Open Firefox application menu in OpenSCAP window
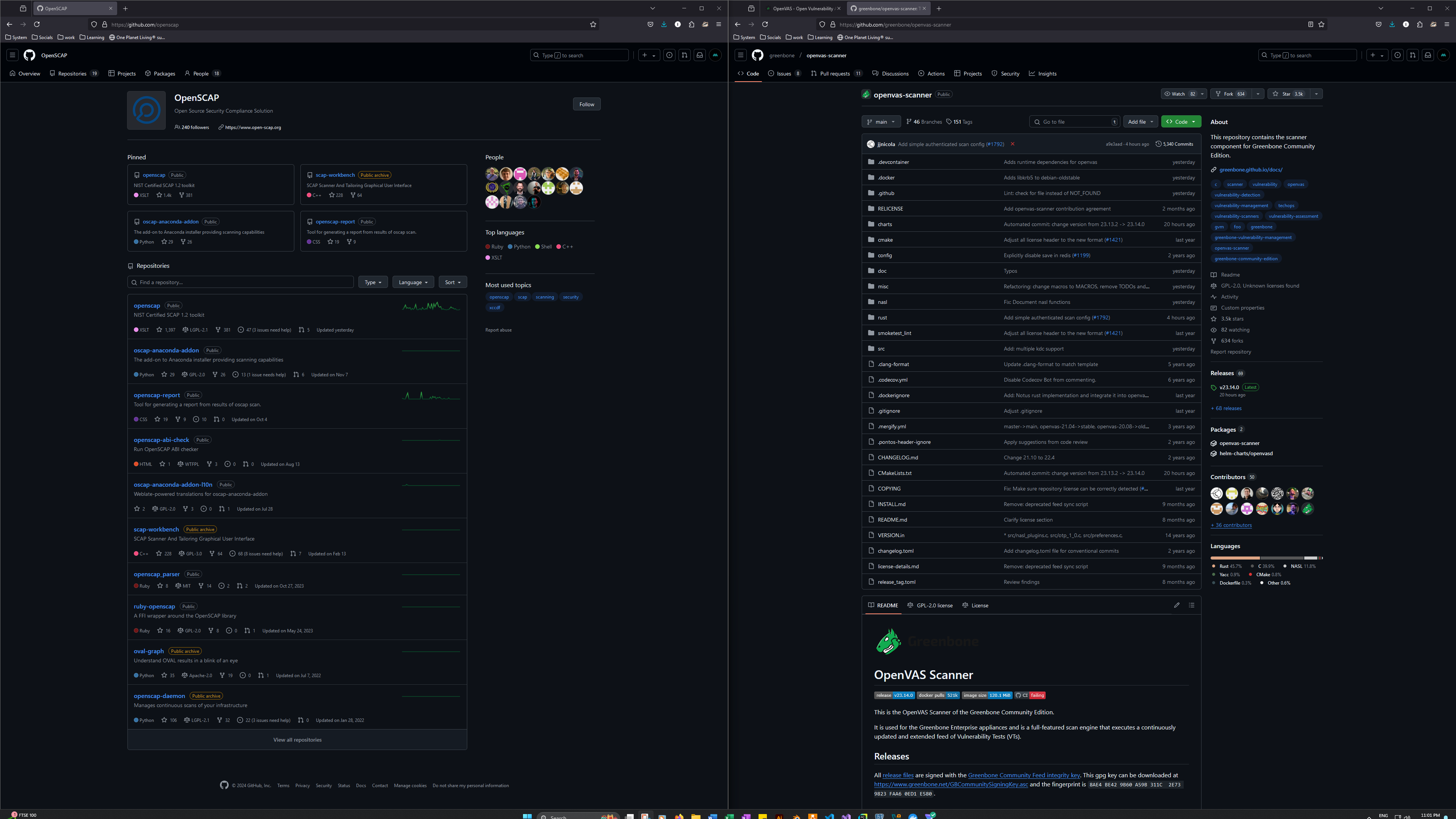The width and height of the screenshot is (1456, 819). coord(718,24)
